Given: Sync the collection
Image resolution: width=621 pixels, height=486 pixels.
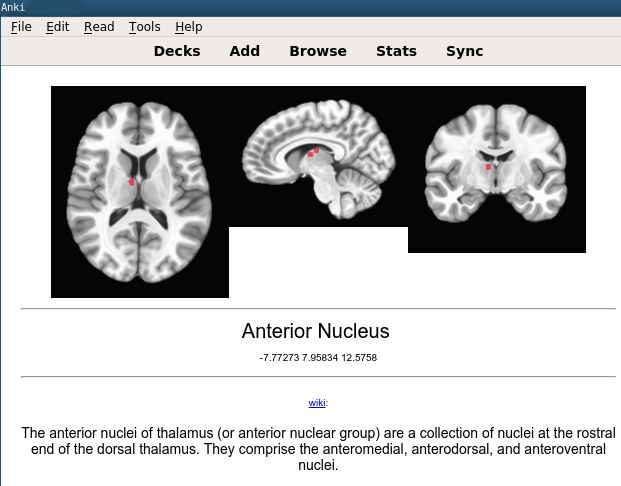Looking at the screenshot, I should (x=464, y=51).
